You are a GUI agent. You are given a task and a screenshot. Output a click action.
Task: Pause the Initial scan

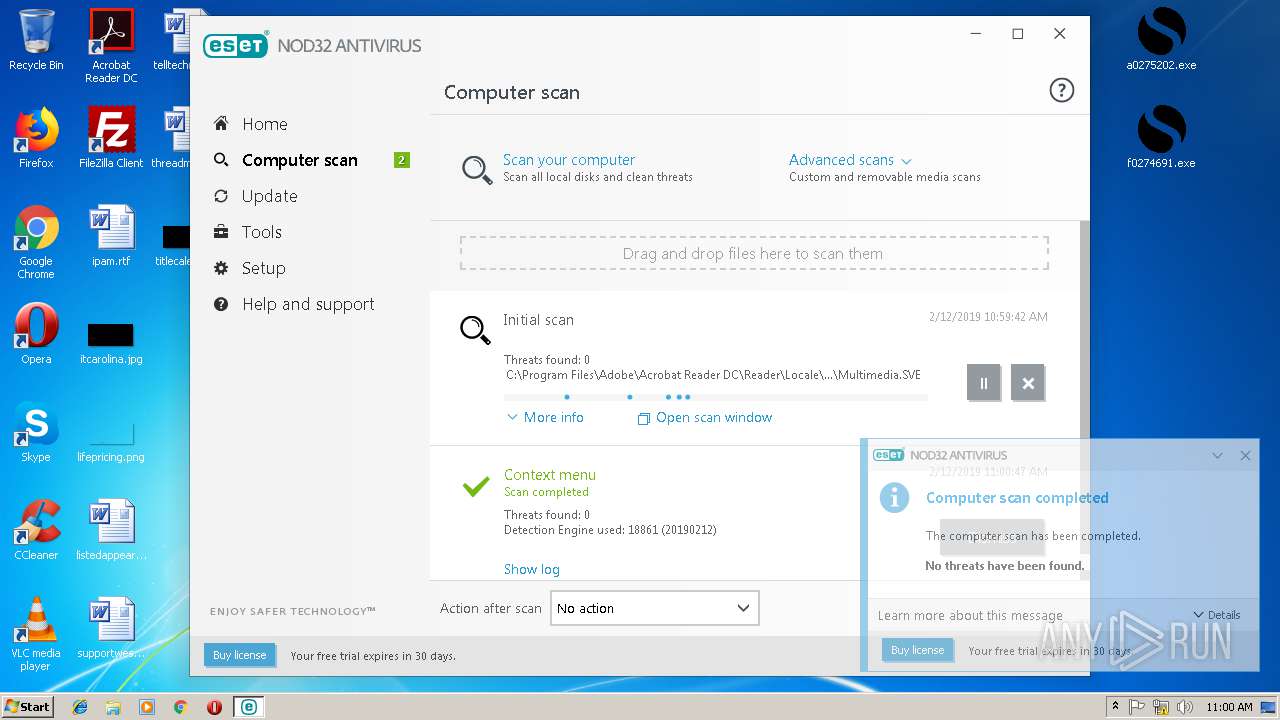[983, 382]
